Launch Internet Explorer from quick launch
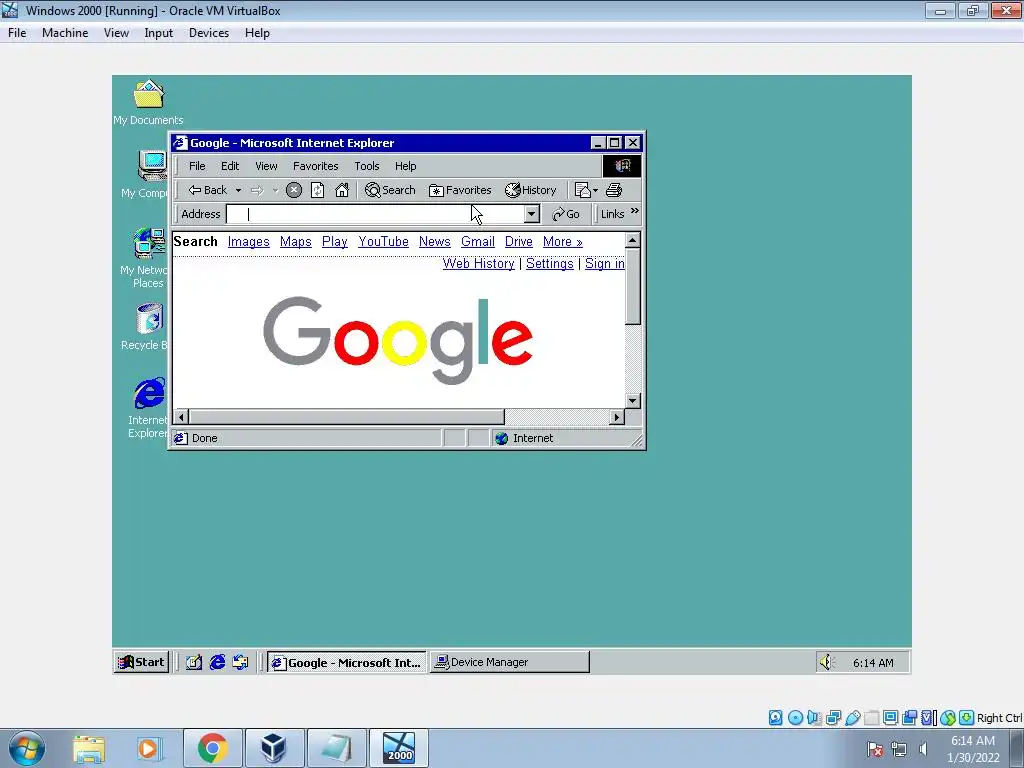Screen dimensions: 1024x768 217,662
